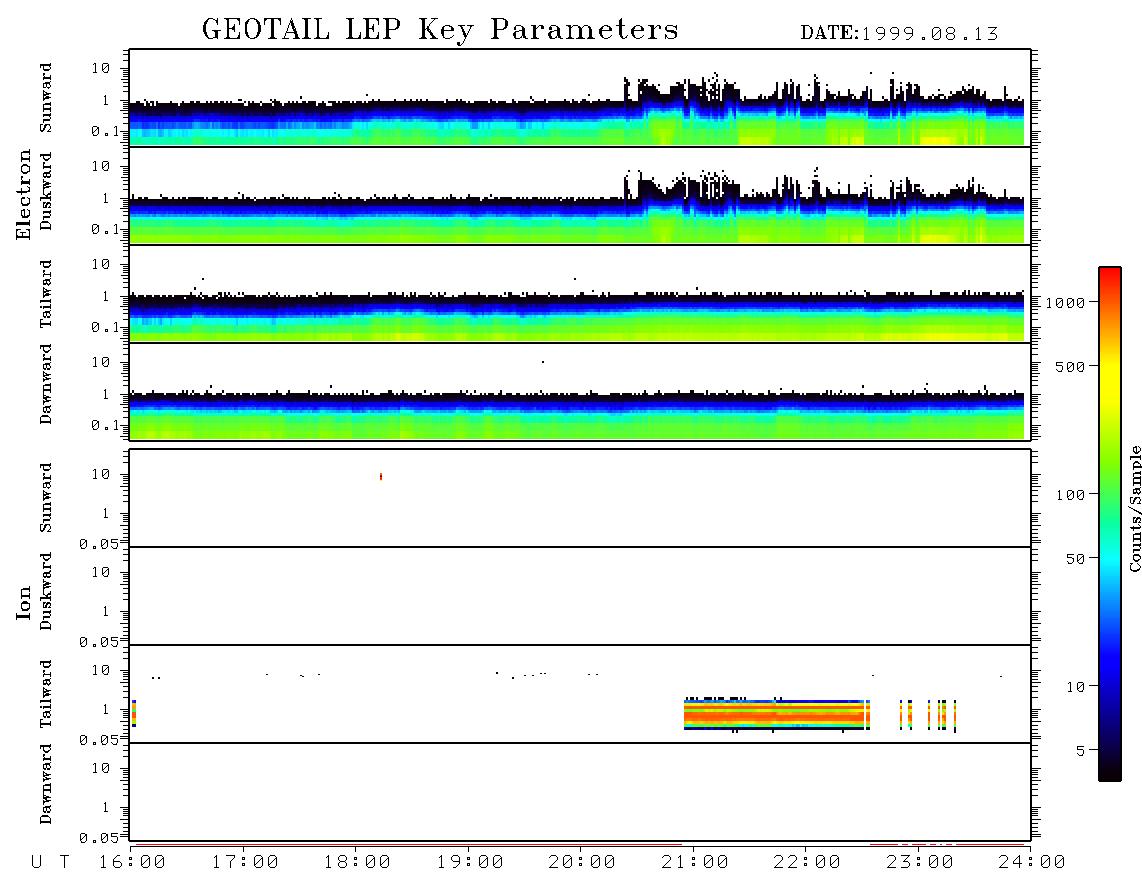Select the vertical "Ion" group label
This screenshot has height=880, width=1142.
pyautogui.click(x=24, y=602)
